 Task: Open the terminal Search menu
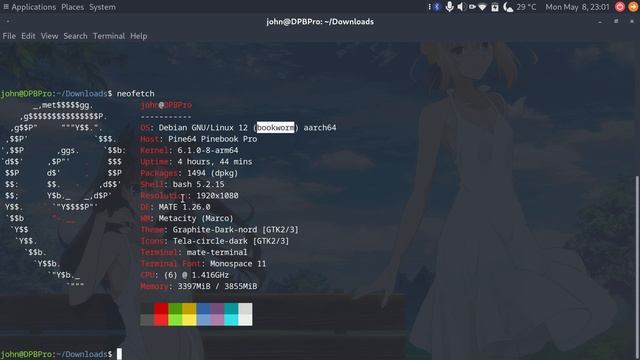click(x=75, y=36)
